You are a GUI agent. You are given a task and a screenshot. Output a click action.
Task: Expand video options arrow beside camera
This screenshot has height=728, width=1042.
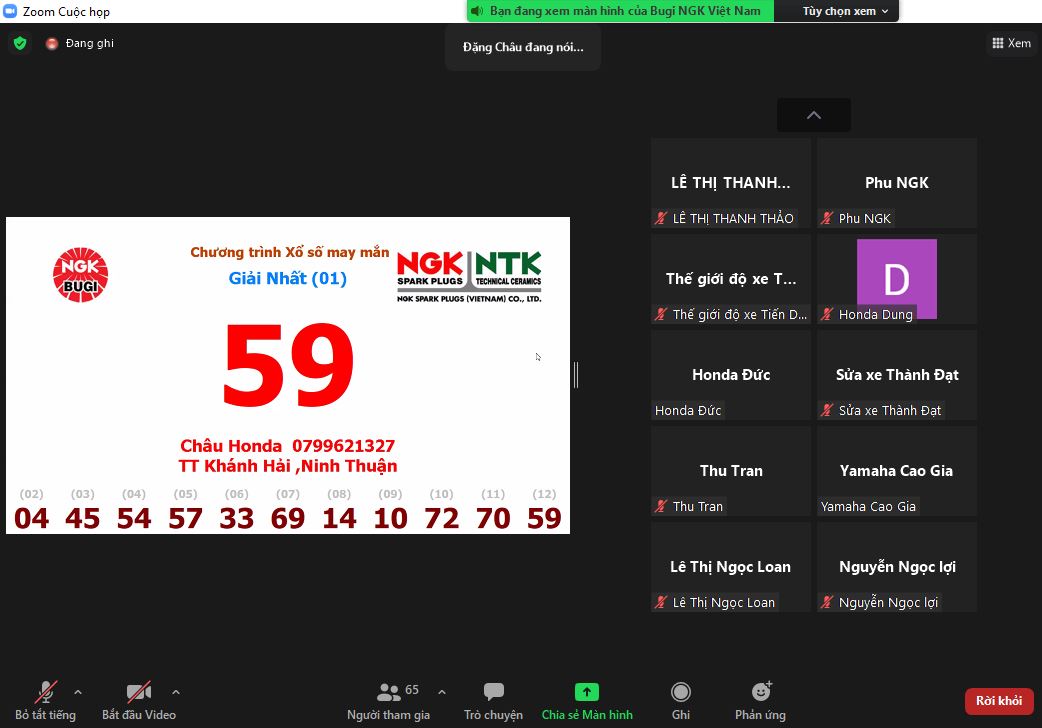tap(176, 691)
